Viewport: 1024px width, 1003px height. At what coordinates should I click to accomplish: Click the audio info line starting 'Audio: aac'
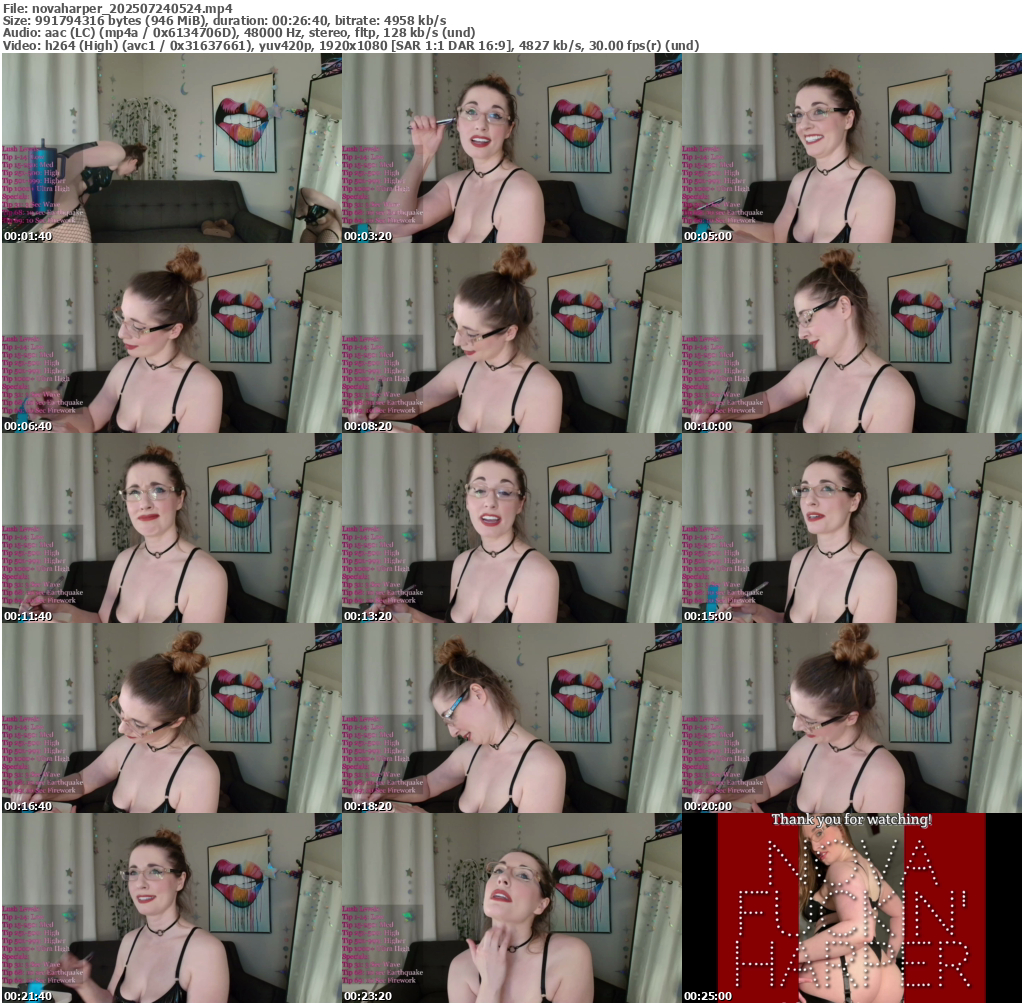click(x=239, y=33)
